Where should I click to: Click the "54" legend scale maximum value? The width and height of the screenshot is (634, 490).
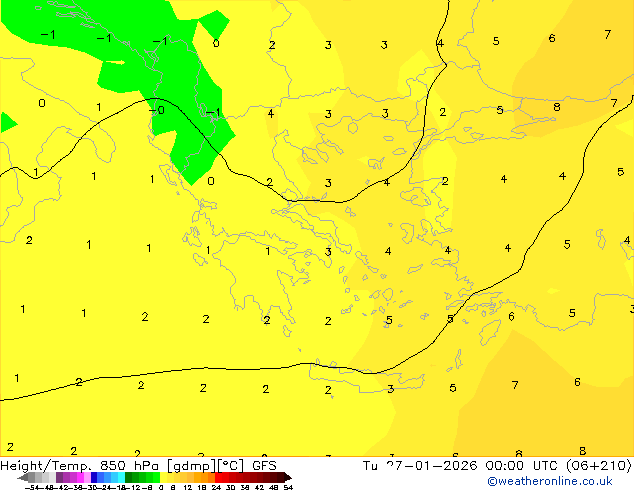point(288,487)
